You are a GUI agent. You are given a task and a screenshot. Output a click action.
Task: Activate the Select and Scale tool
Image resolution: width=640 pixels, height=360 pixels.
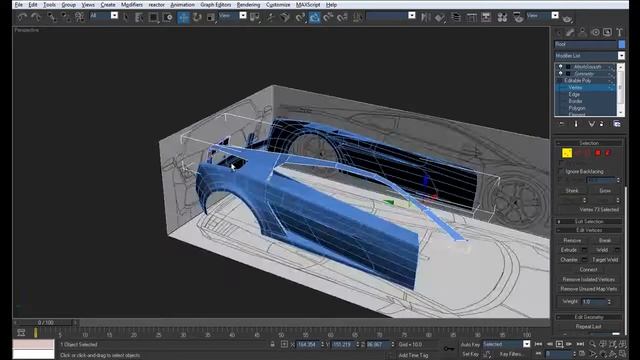pyautogui.click(x=211, y=17)
